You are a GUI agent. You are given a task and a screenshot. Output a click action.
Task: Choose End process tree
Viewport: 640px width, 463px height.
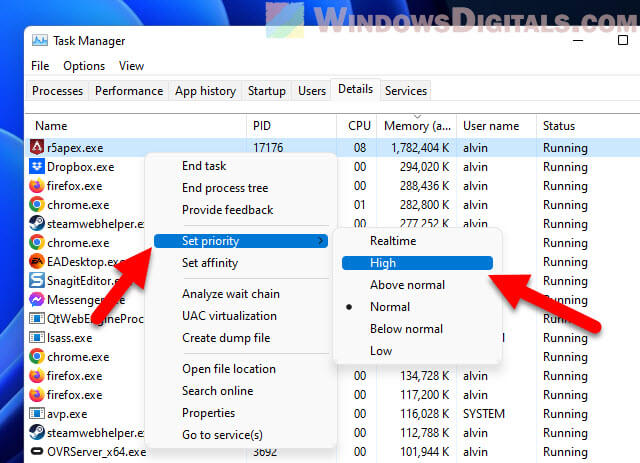[241, 188]
